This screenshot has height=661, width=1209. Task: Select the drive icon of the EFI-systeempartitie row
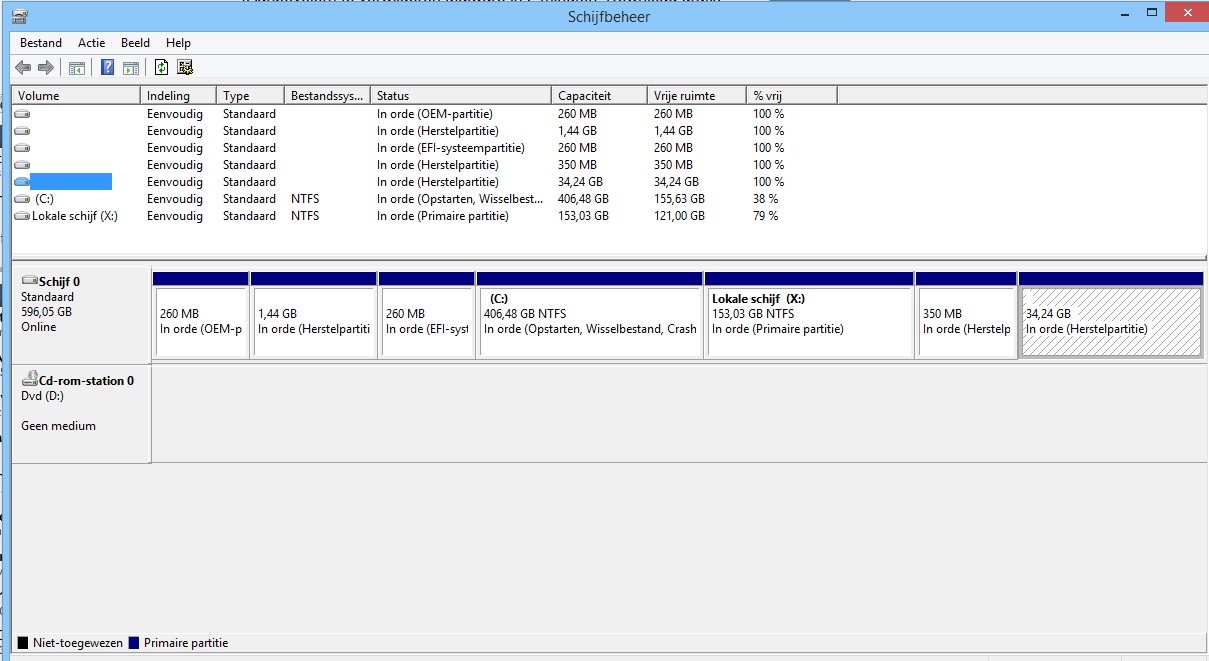22,148
